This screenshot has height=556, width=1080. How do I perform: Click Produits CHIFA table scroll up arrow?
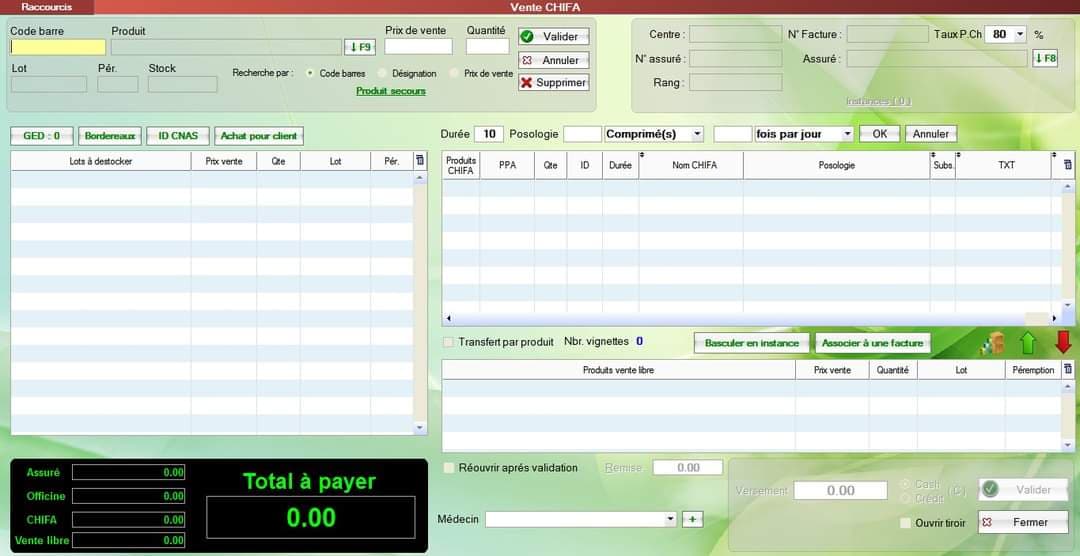(1068, 186)
